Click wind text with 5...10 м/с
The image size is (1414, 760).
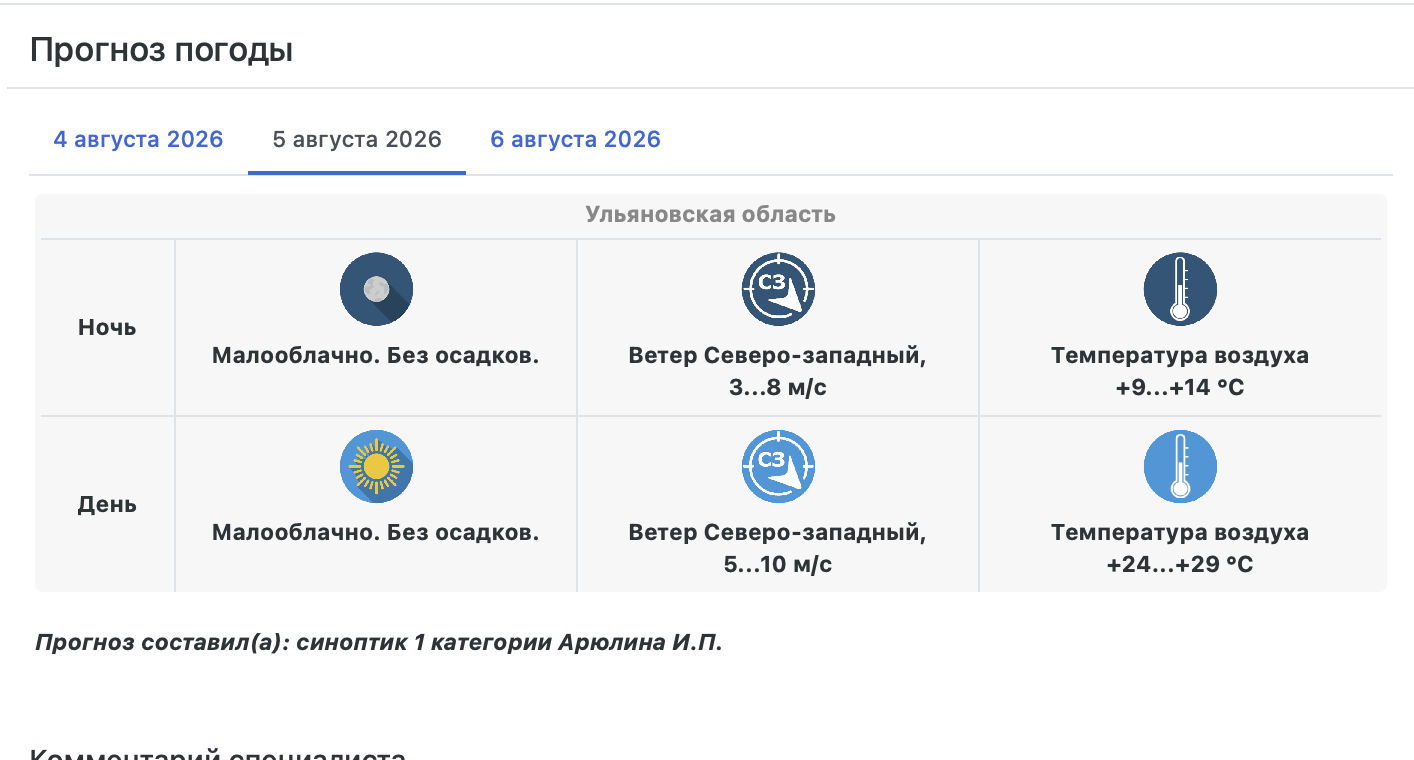[778, 549]
